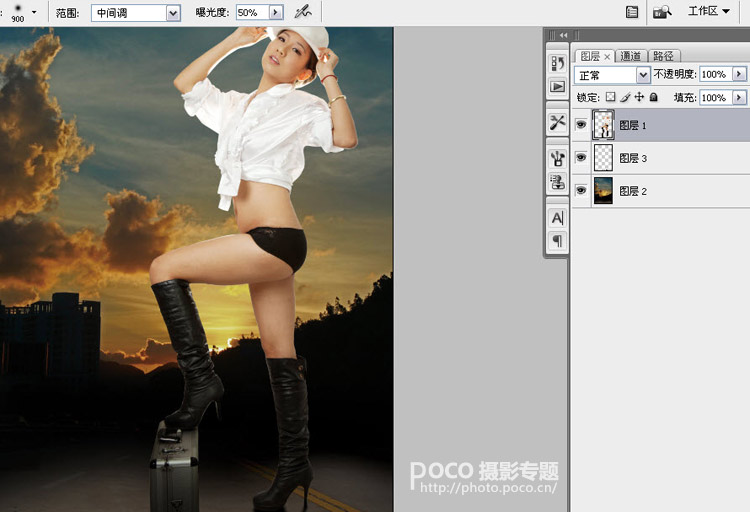Screen dimensions: 750x512
Task: Switch to the 通道 (Channels) tab
Action: click(x=630, y=56)
